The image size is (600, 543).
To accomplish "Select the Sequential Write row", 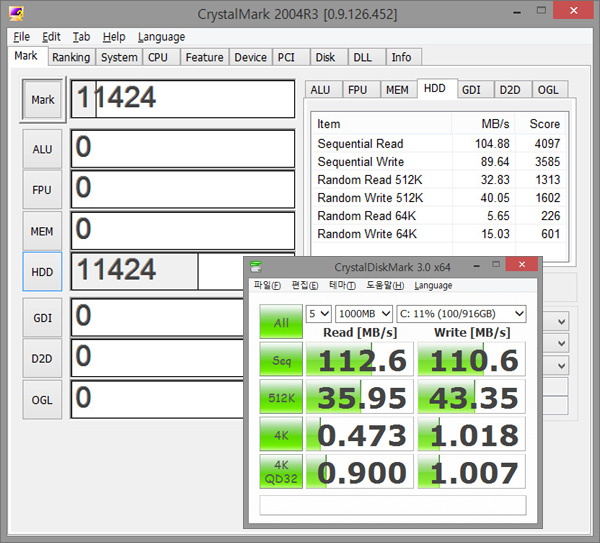I will [439, 161].
